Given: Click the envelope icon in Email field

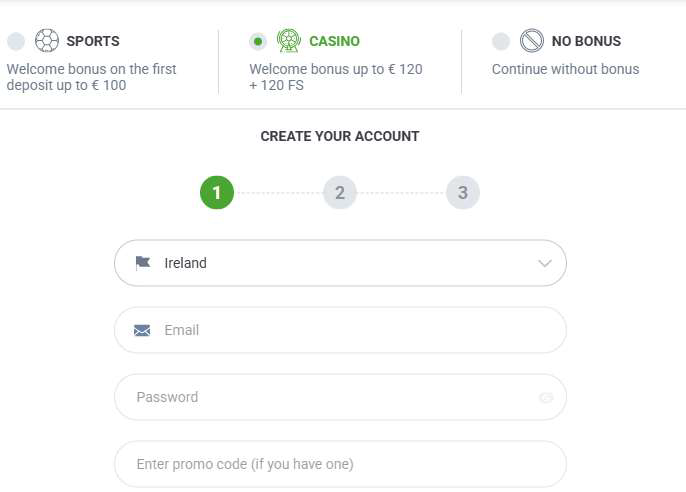Looking at the screenshot, I should tap(142, 330).
